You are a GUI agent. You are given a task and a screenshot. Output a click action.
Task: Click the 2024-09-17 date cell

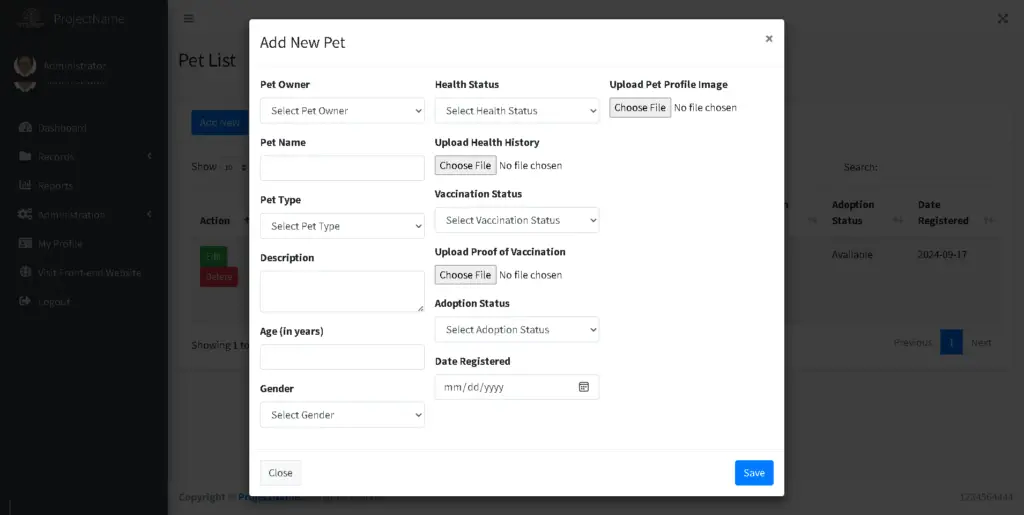click(x=942, y=255)
